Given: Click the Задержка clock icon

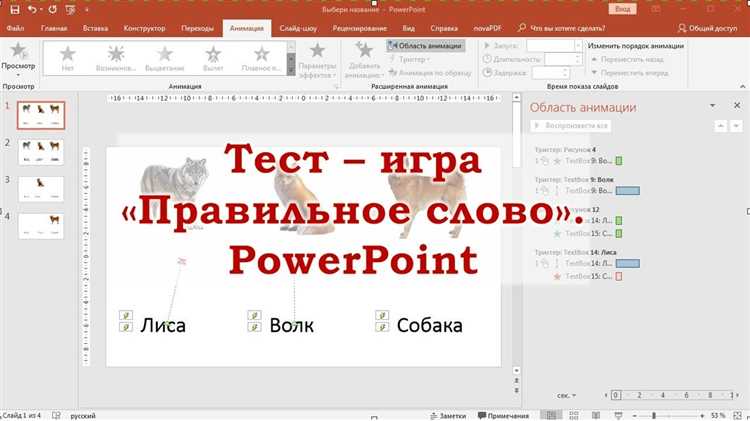Looking at the screenshot, I should click(x=487, y=73).
